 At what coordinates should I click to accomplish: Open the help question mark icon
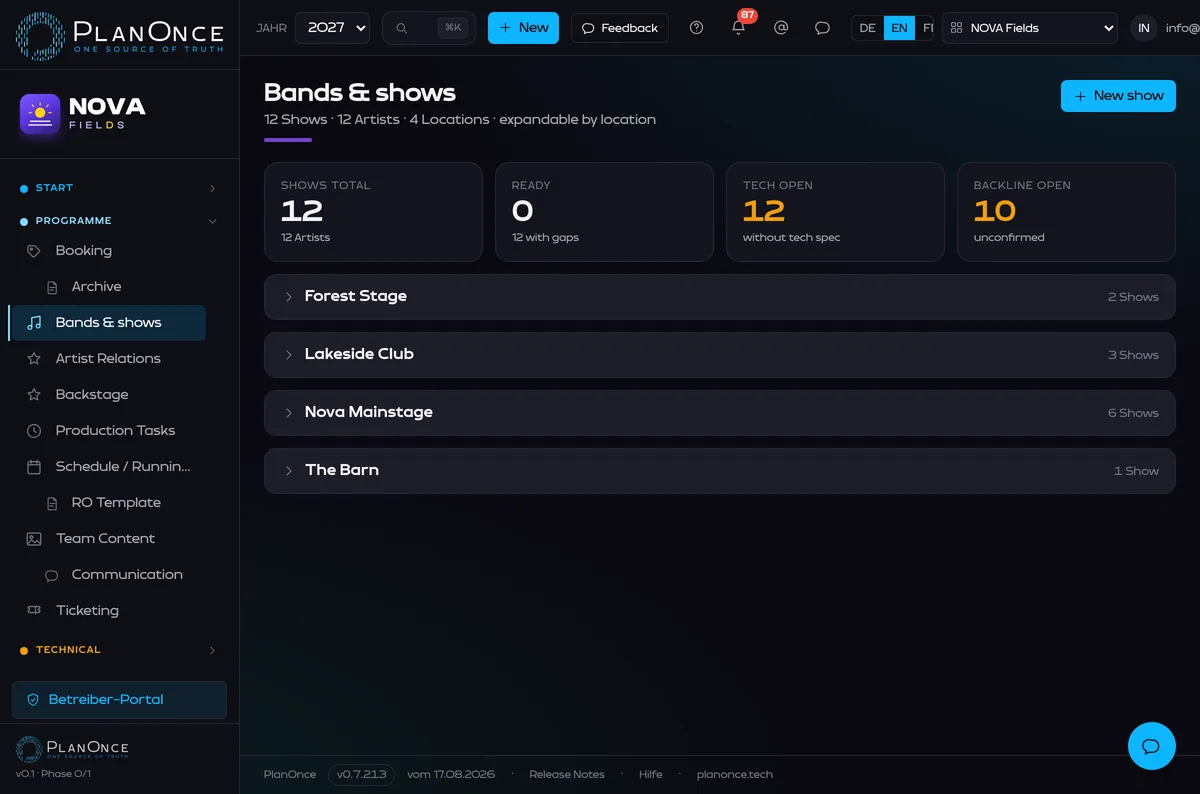point(697,28)
